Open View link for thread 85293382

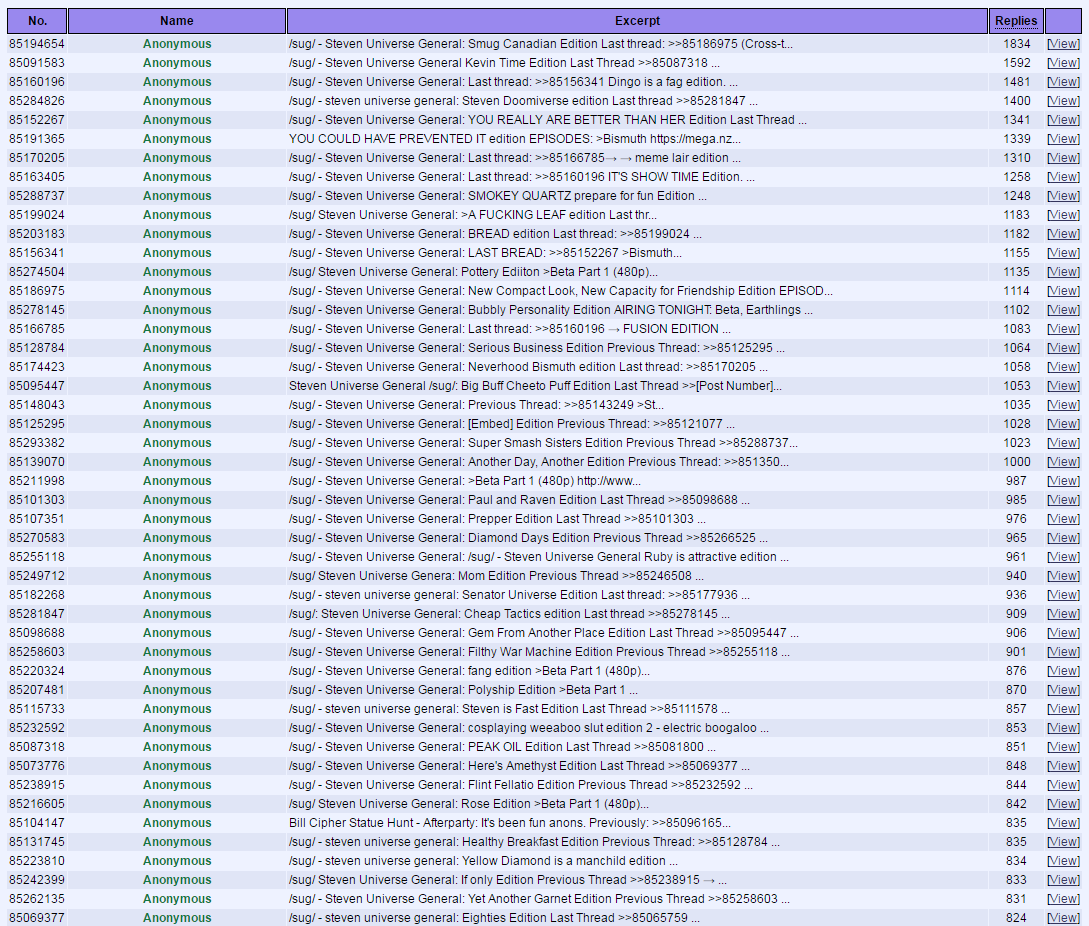click(x=1063, y=443)
